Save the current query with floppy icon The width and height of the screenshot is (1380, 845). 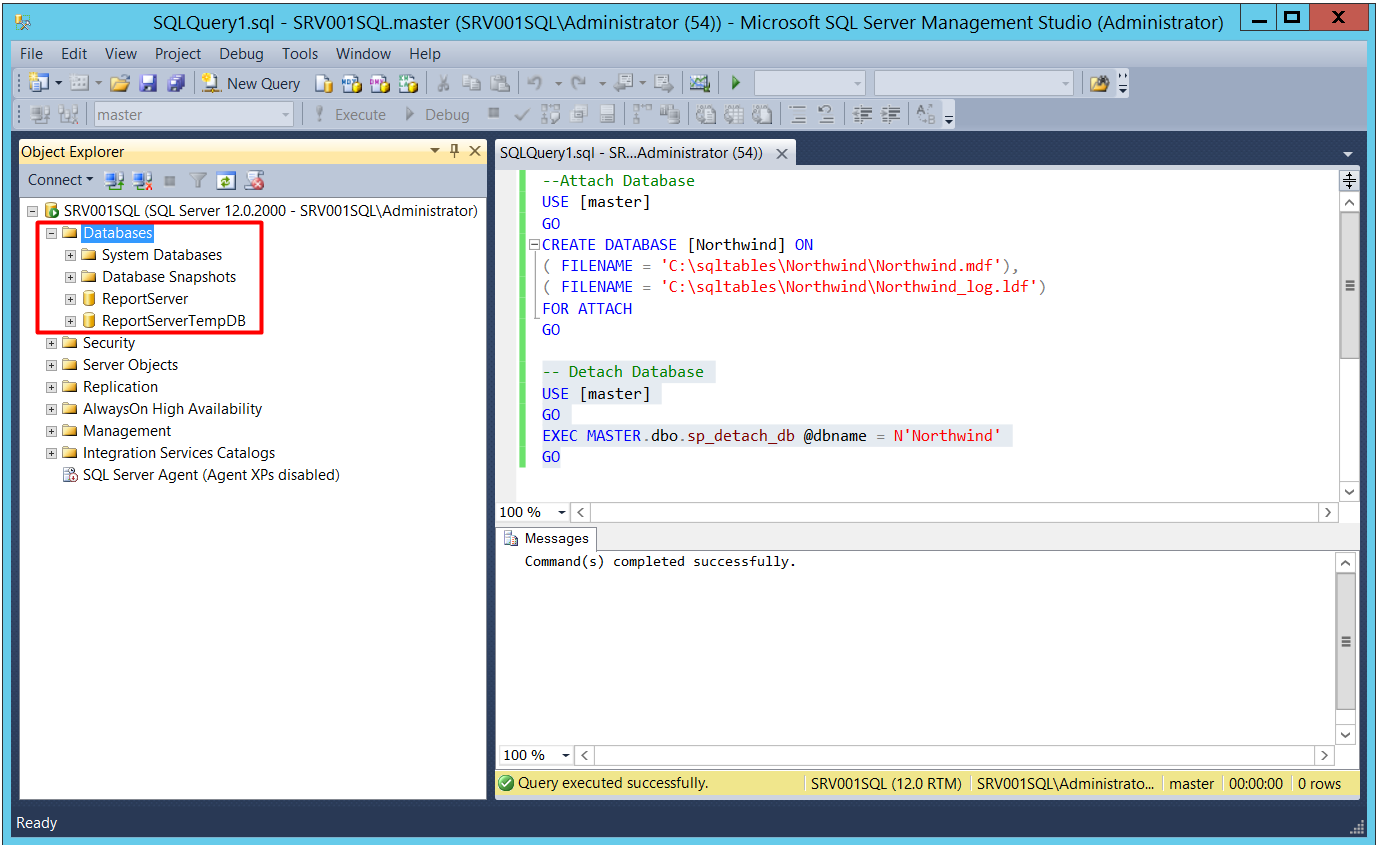pyautogui.click(x=148, y=83)
